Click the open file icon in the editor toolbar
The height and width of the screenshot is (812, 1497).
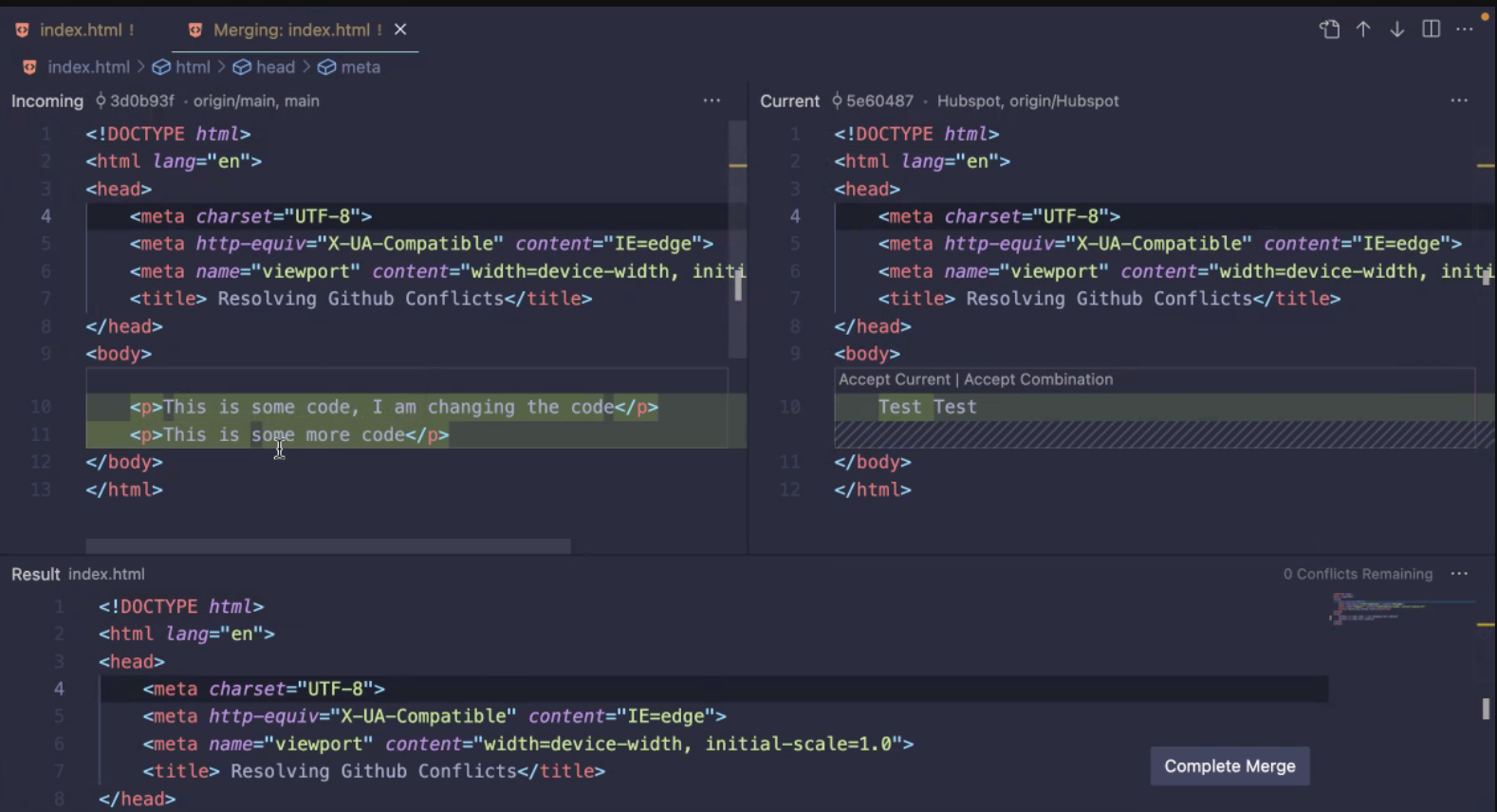point(1329,29)
